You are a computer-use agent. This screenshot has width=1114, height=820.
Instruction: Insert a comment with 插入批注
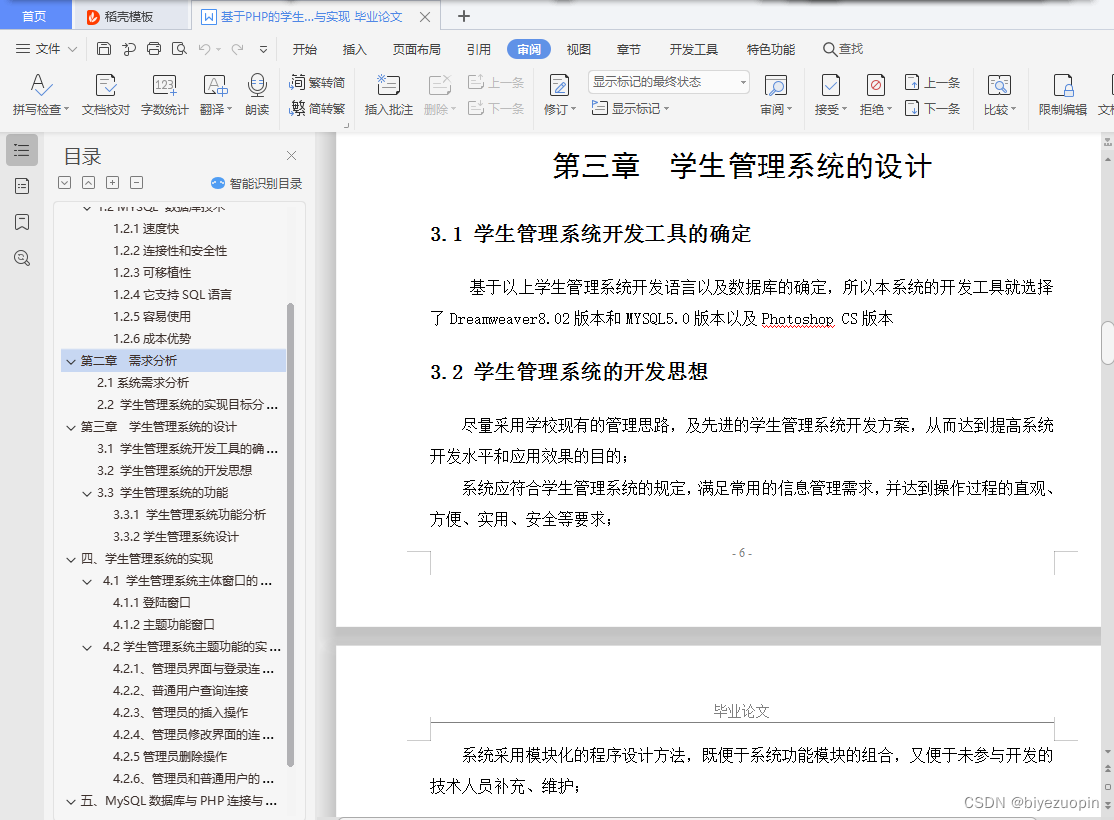(389, 95)
